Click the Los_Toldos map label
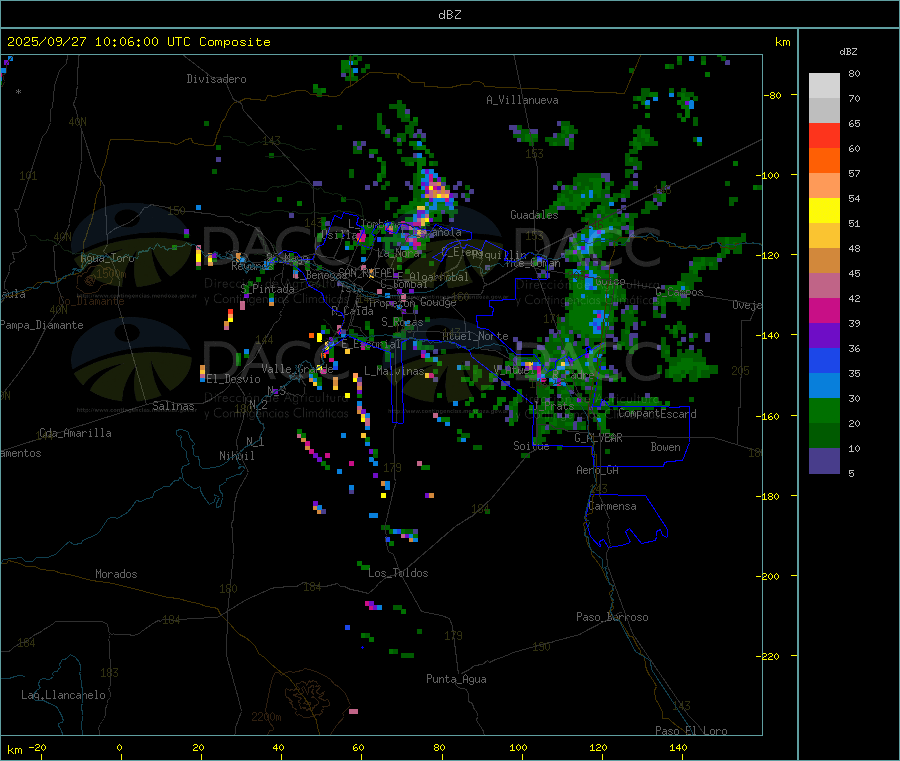 [x=398, y=573]
